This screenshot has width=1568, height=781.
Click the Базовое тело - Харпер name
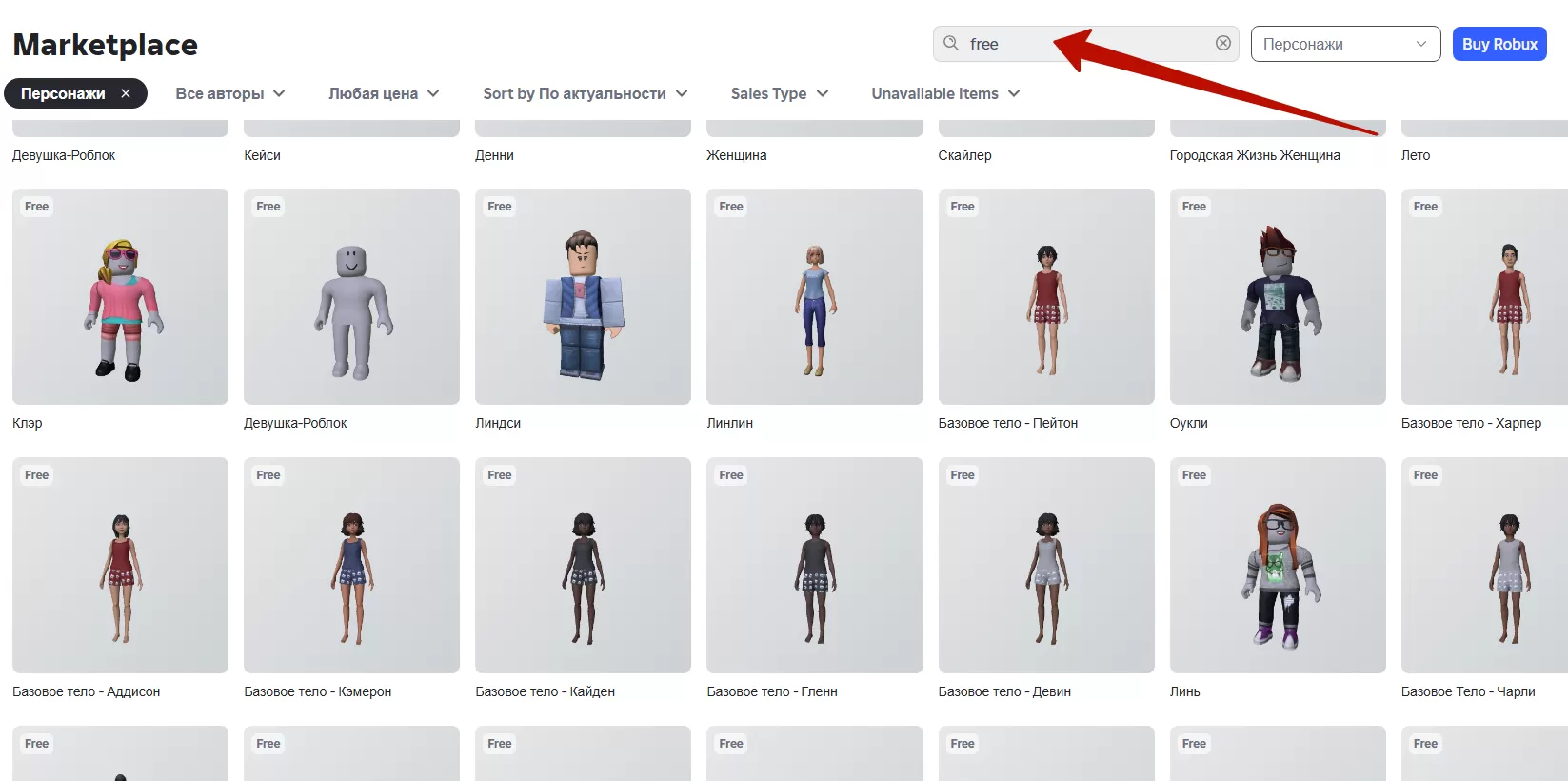[x=1471, y=423]
